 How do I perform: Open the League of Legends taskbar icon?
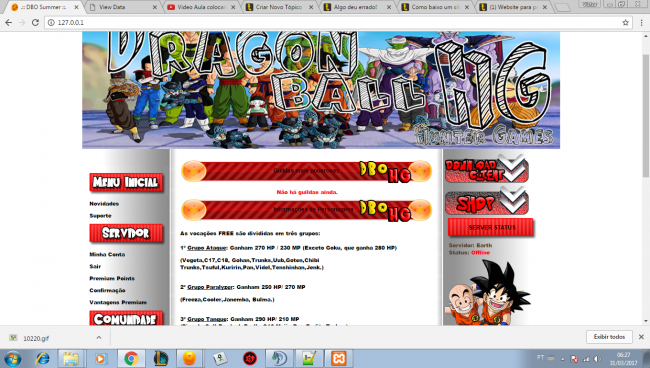coord(161,358)
